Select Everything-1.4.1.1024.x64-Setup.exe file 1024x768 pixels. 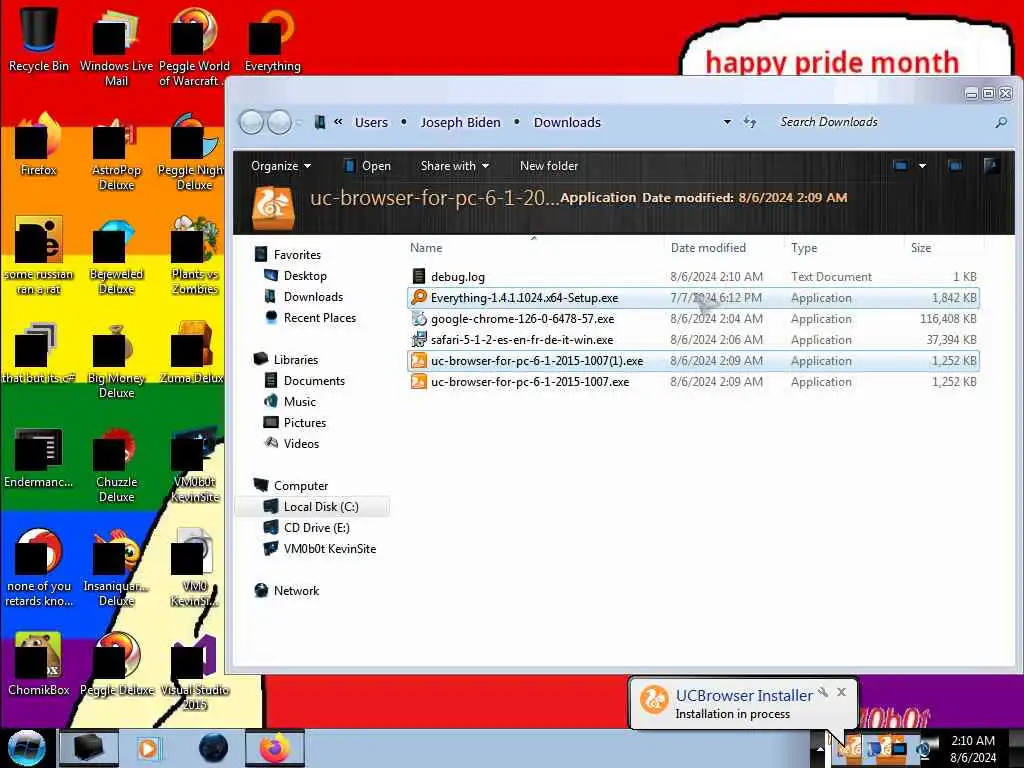(693, 298)
